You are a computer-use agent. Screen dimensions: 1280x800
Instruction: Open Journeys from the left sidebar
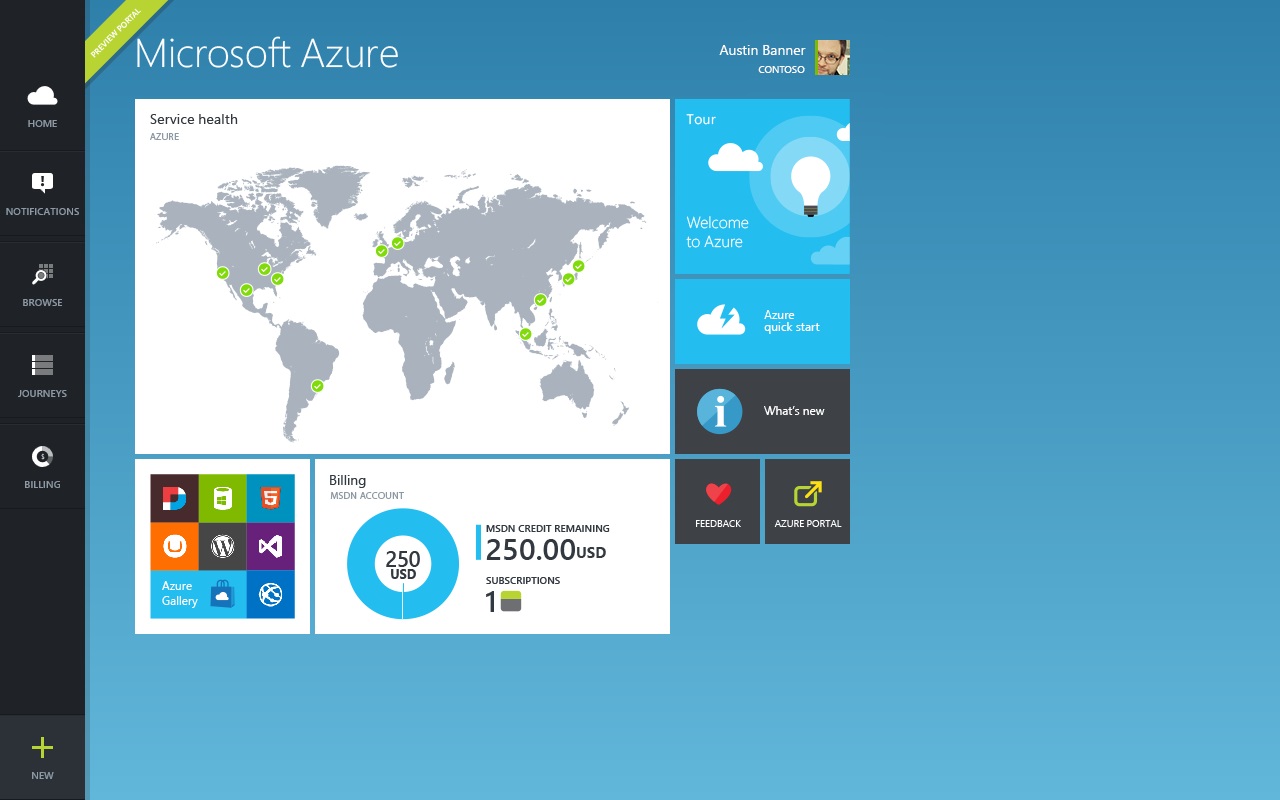tap(42, 365)
